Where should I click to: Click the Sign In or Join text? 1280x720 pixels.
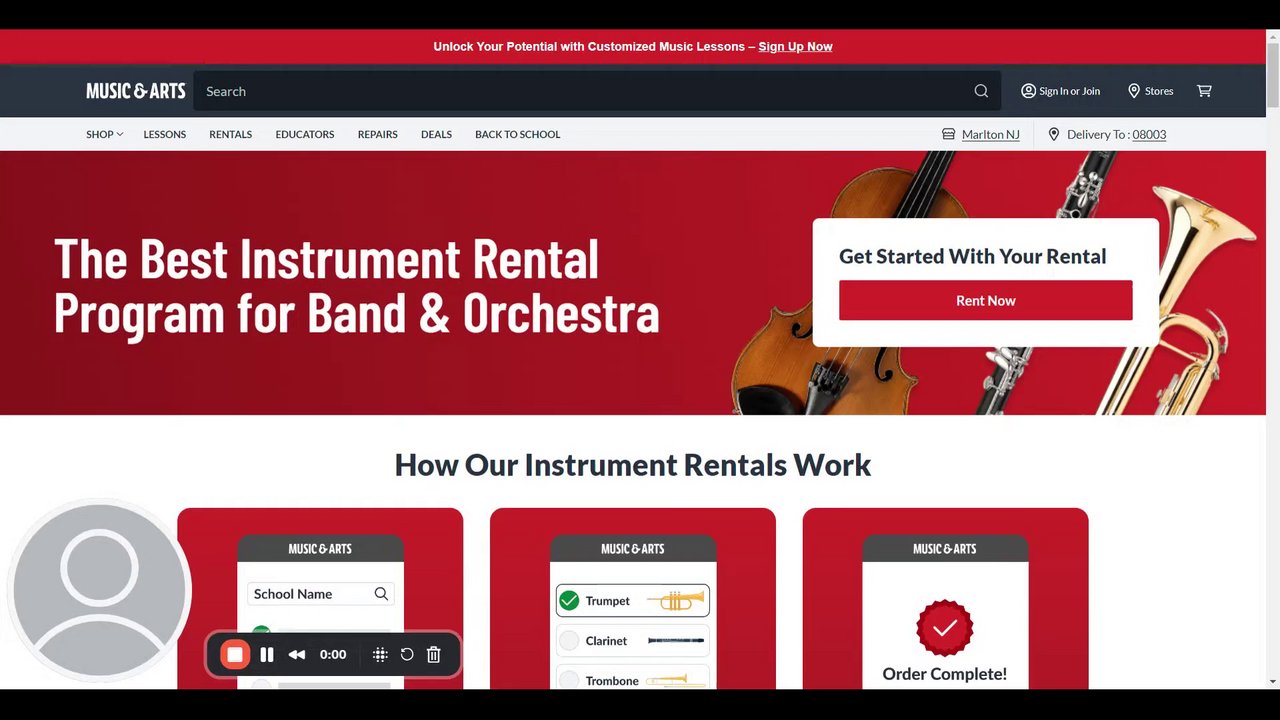1069,91
